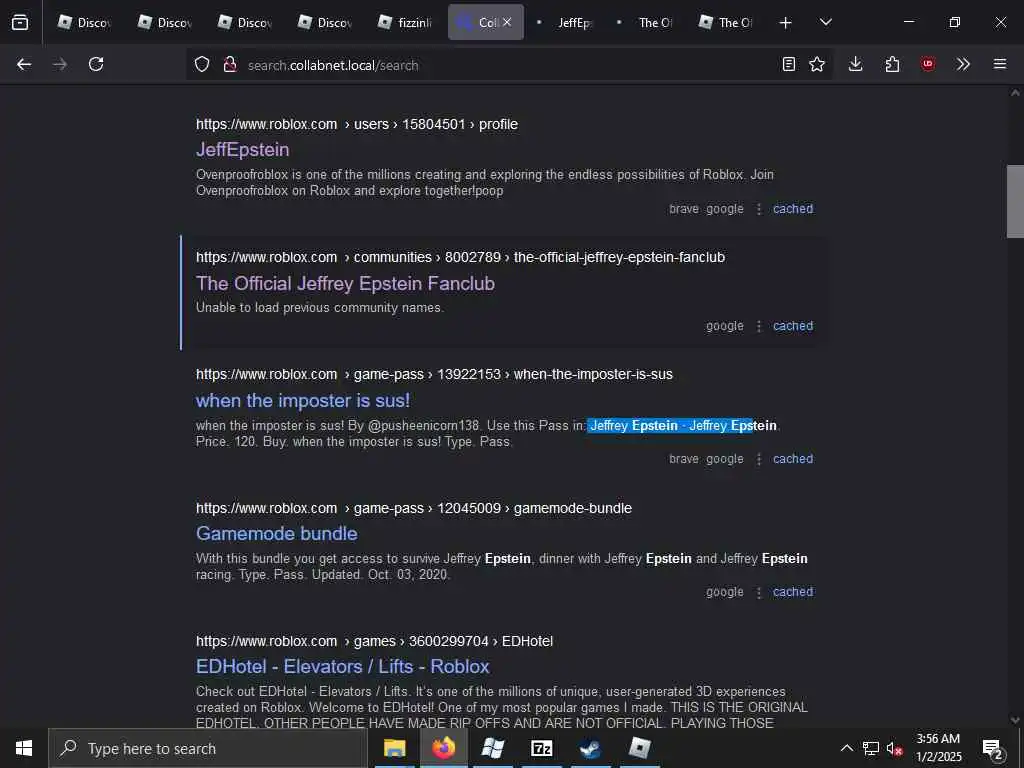Close the active Coll tab
The height and width of the screenshot is (768, 1024).
pos(507,22)
